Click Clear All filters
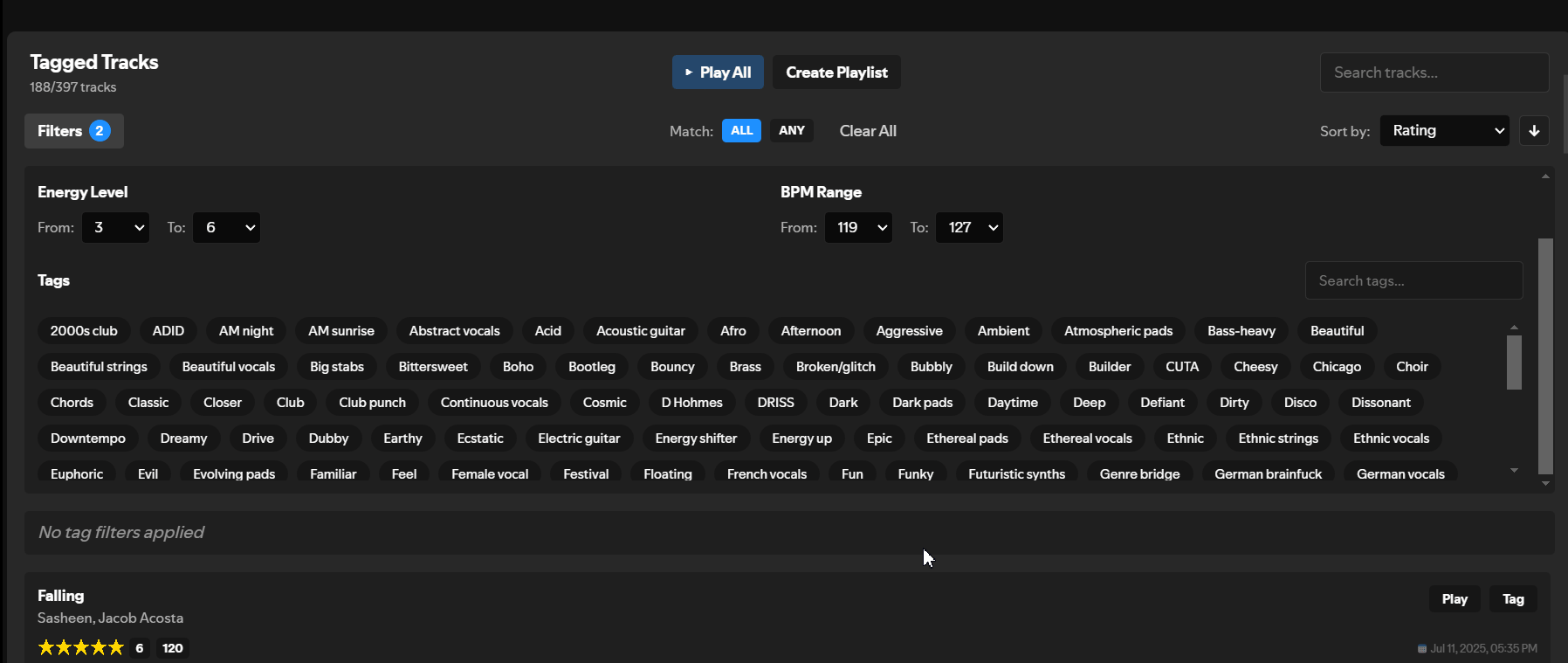 [x=868, y=131]
